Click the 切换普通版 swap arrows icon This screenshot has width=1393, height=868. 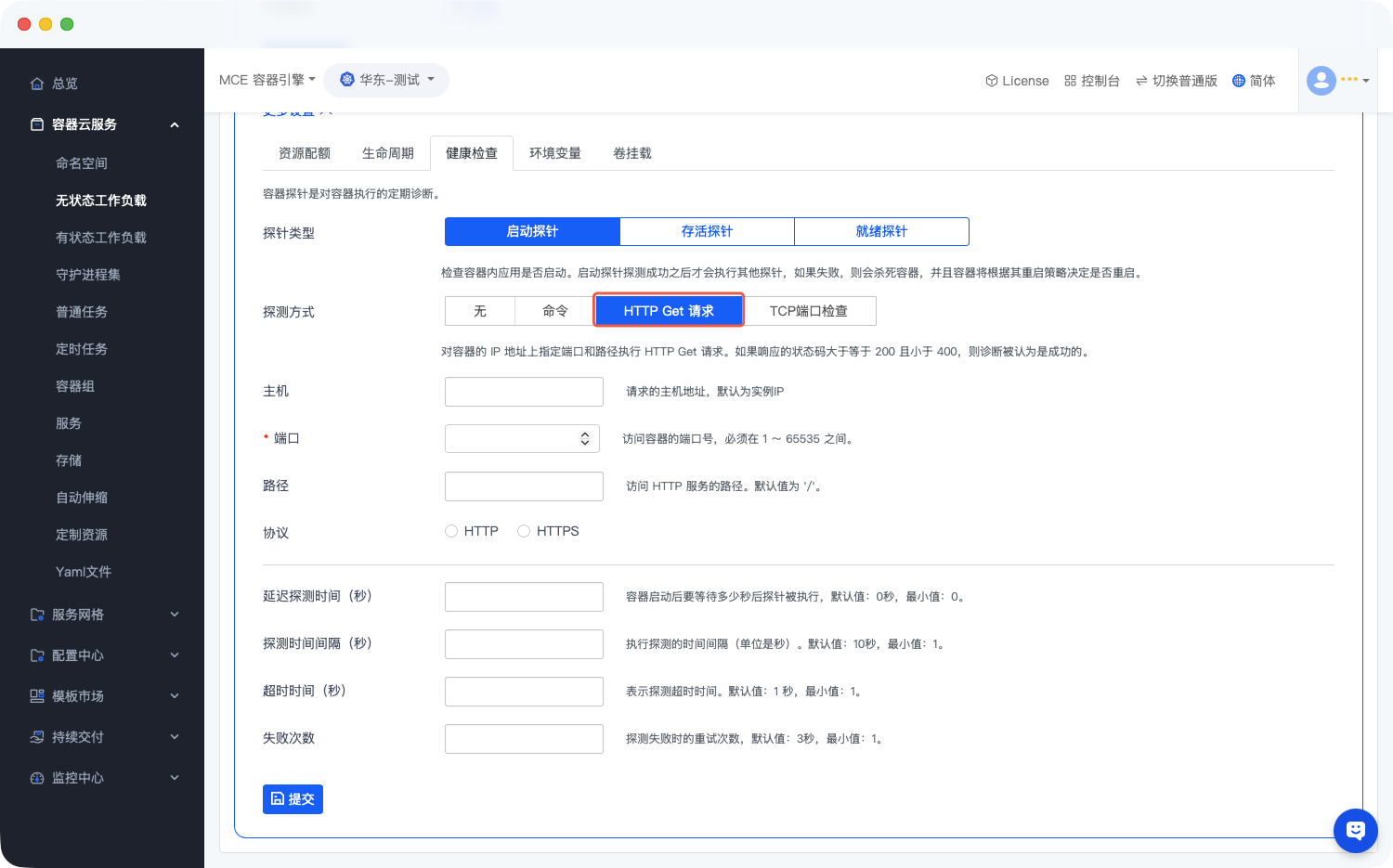pos(1141,81)
